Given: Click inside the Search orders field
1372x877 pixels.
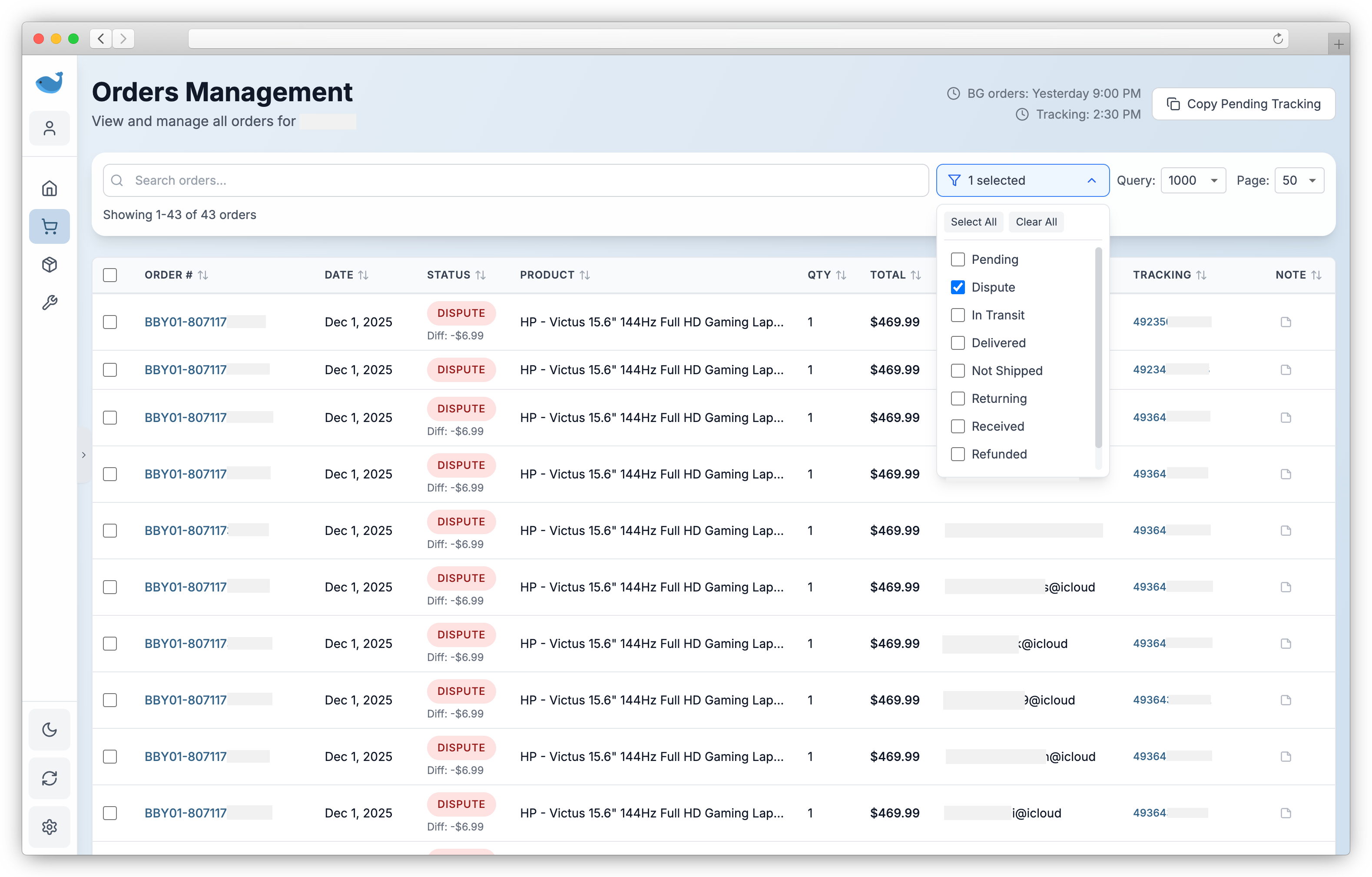Looking at the screenshot, I should (x=399, y=180).
